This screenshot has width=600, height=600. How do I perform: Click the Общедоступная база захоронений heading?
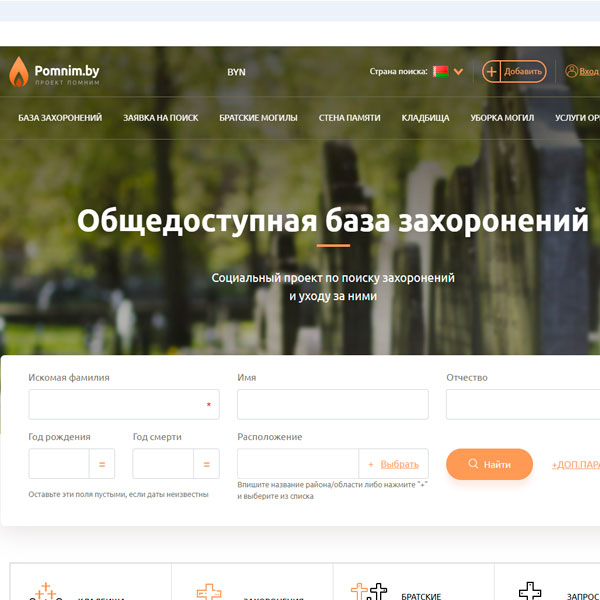(333, 221)
